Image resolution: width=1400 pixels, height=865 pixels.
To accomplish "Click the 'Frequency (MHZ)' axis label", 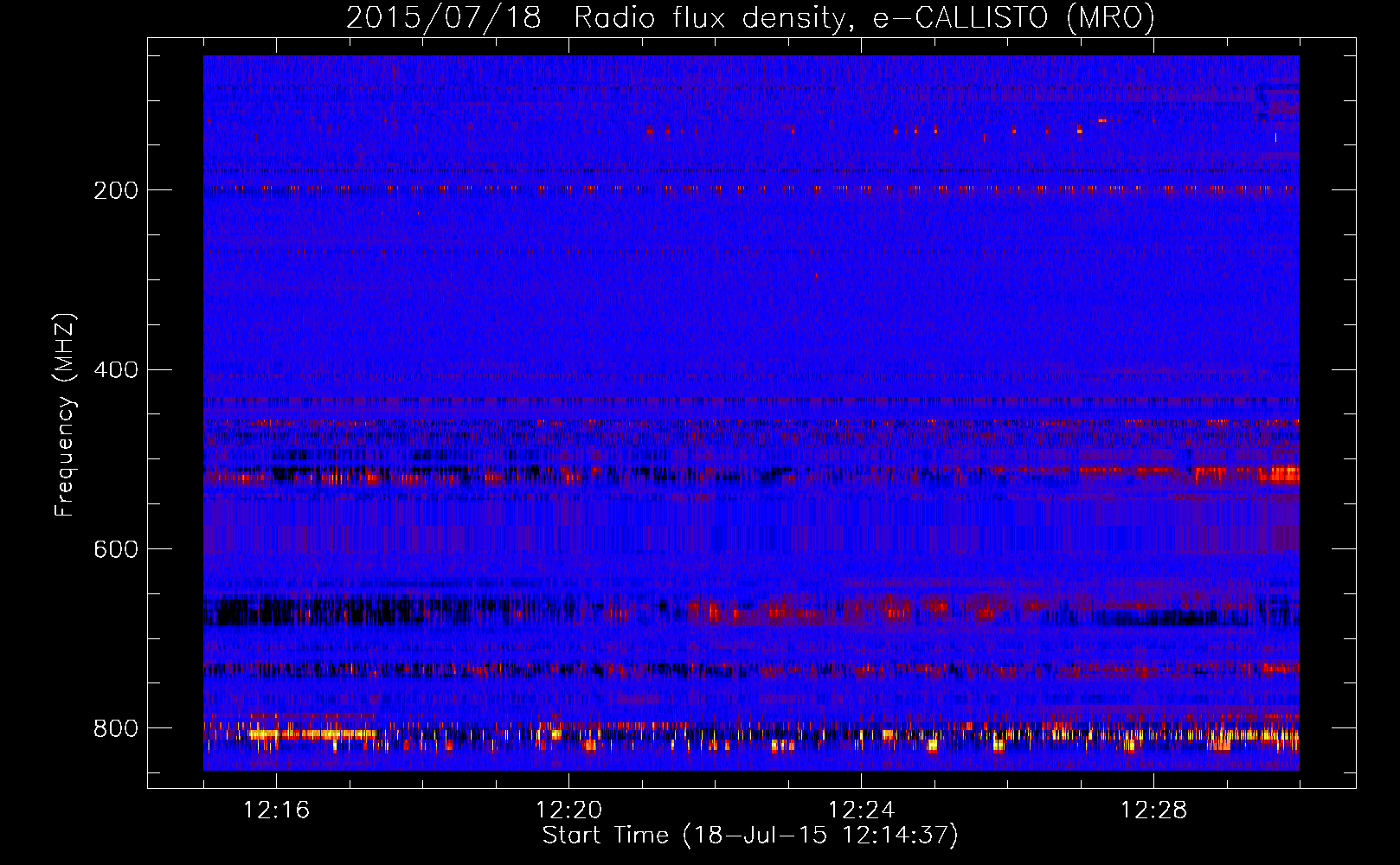I will 65,415.
